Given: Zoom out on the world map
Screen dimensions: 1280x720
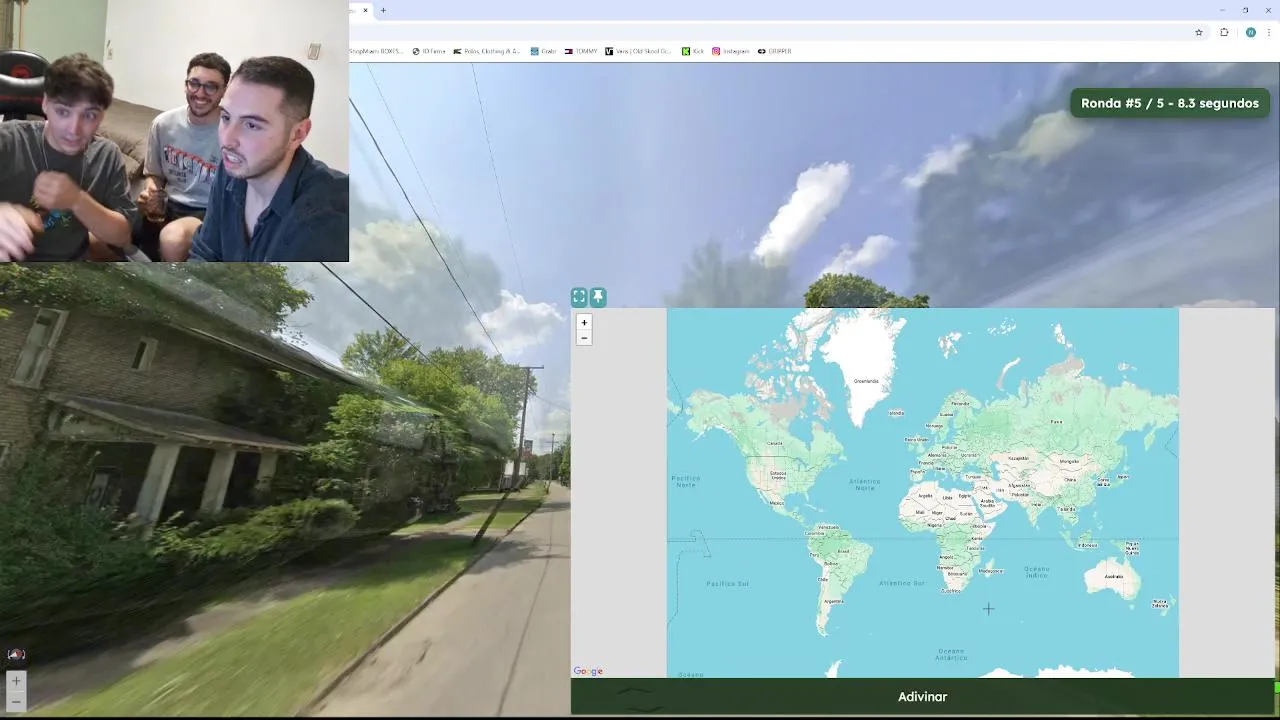Looking at the screenshot, I should pyautogui.click(x=584, y=338).
